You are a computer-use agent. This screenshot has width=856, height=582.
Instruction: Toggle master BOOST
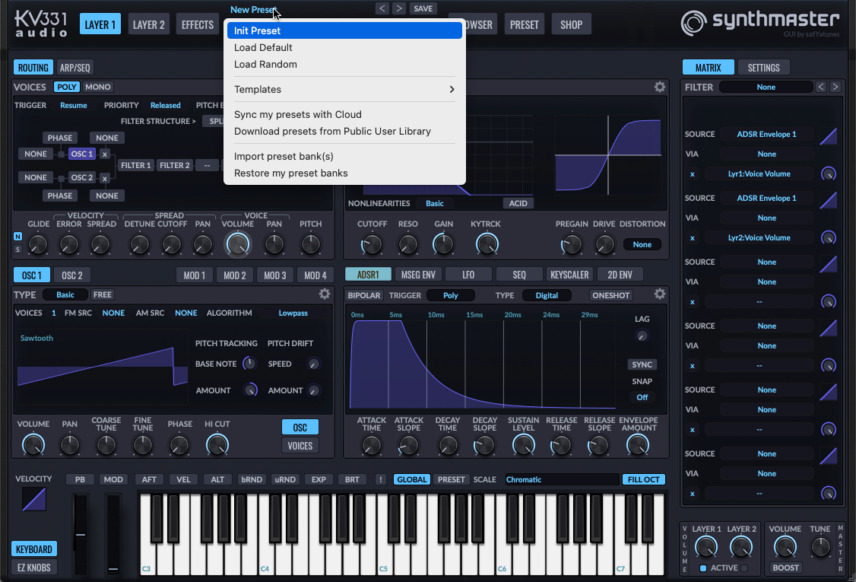[x=785, y=568]
